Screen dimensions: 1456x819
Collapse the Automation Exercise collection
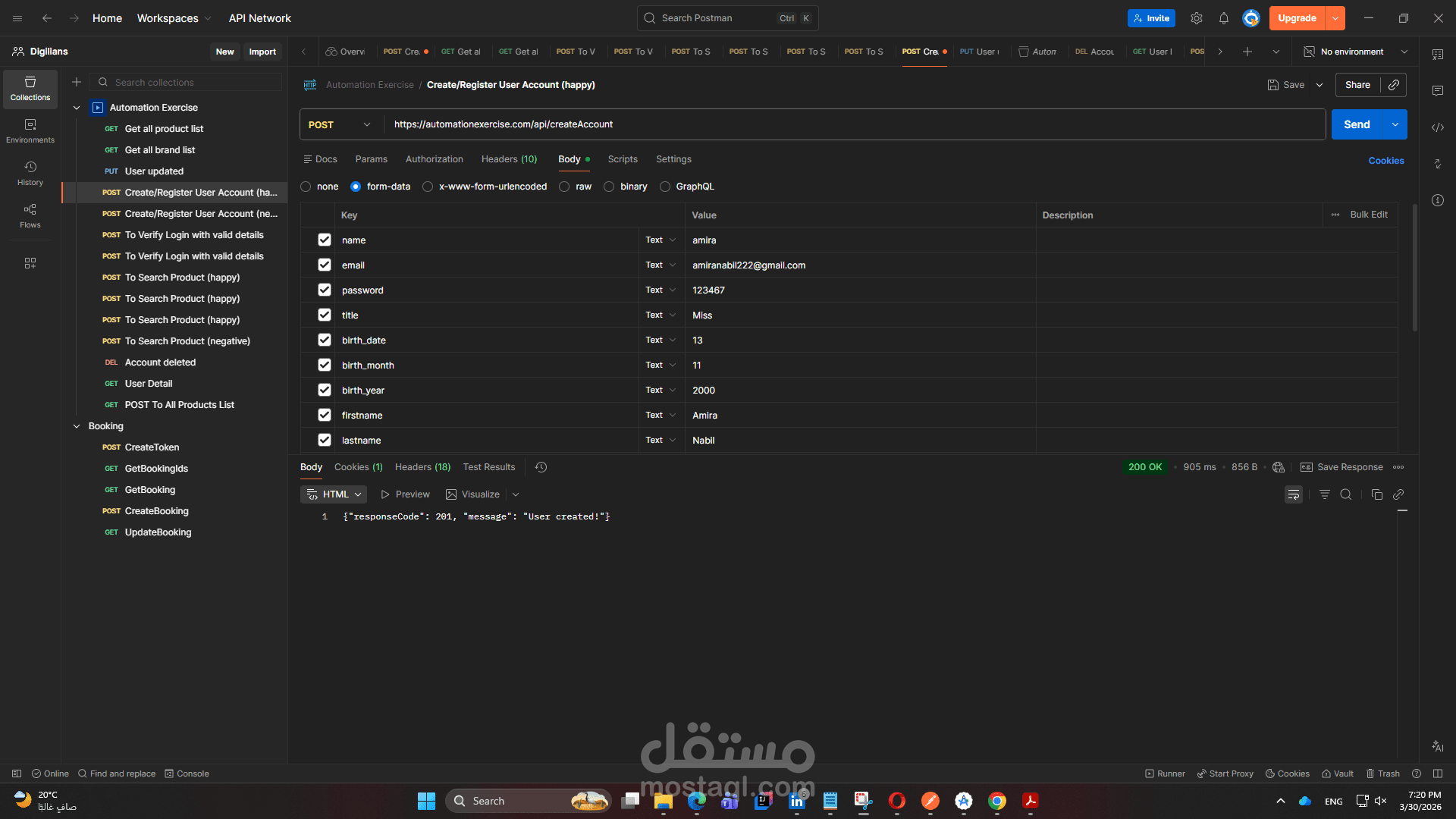tap(77, 108)
